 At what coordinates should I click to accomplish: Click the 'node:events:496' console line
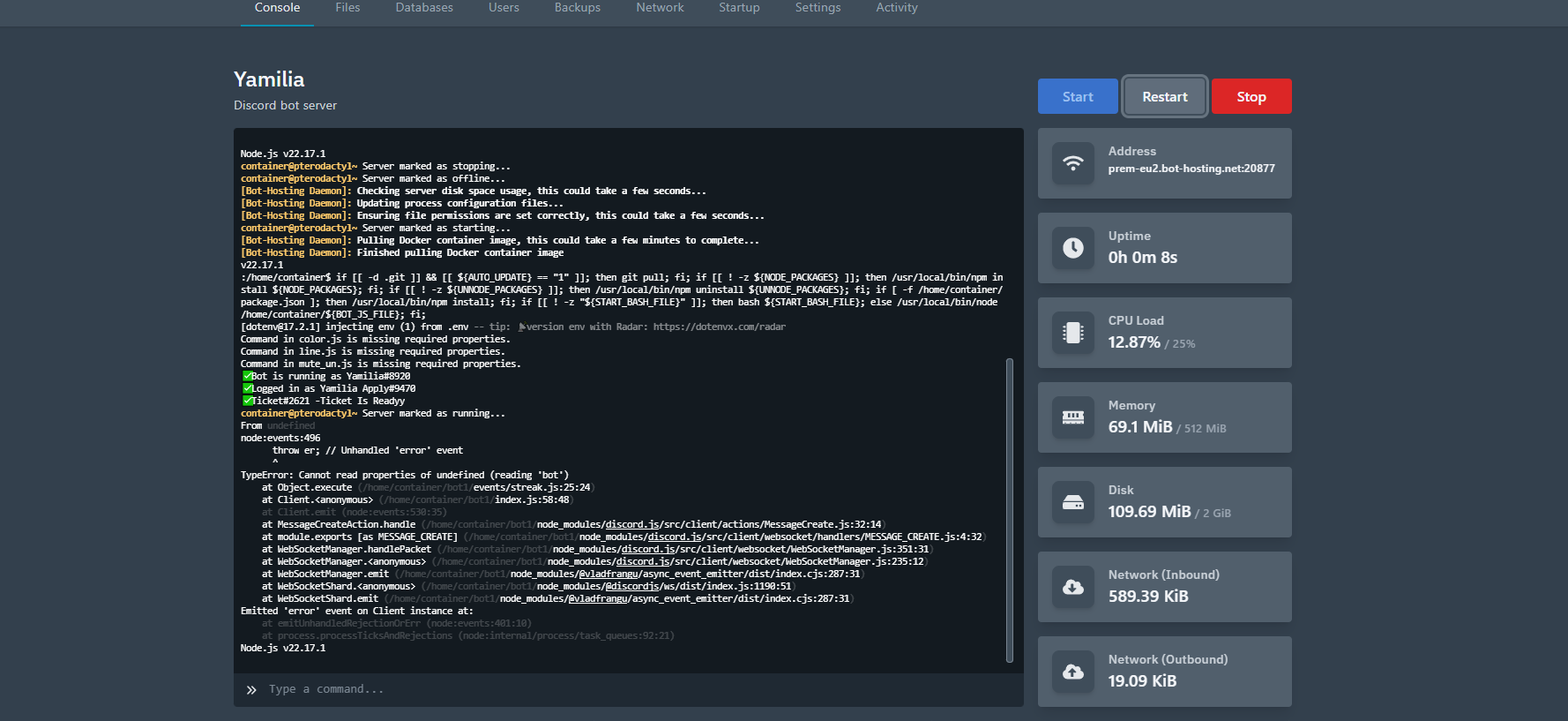click(280, 438)
